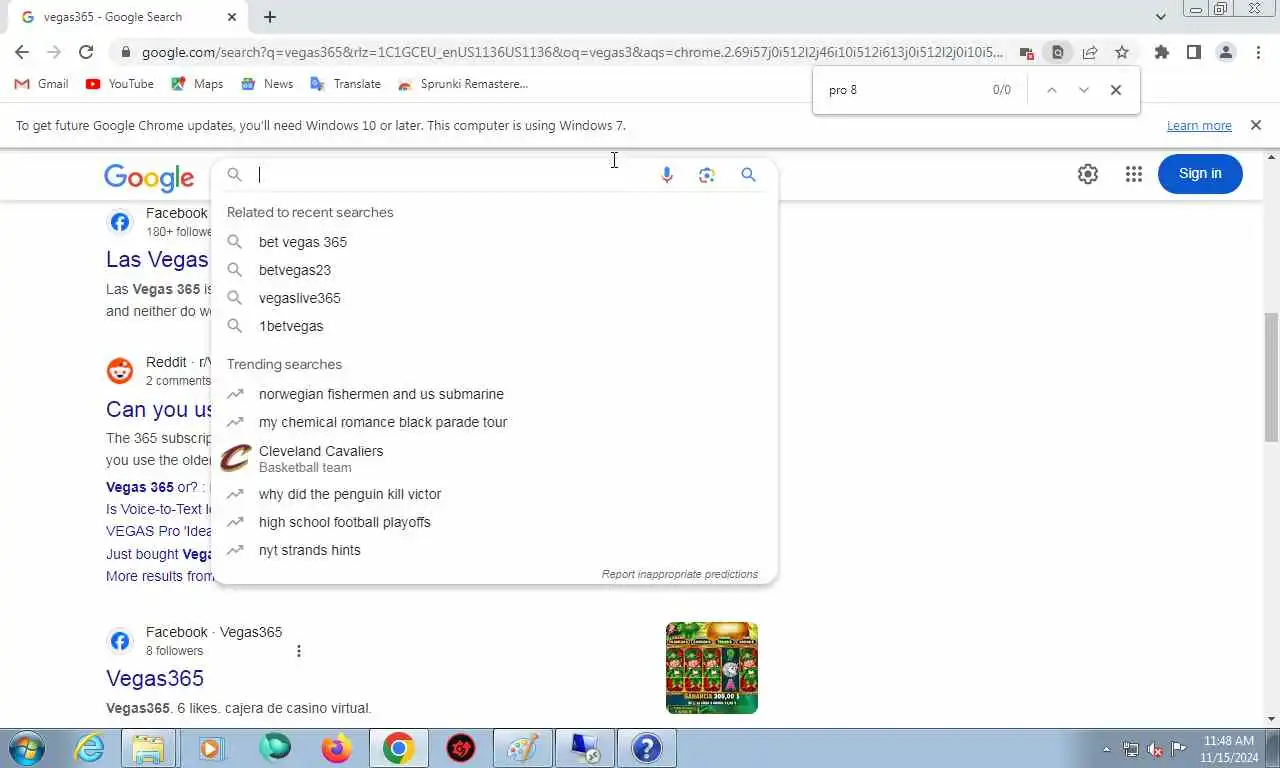Reload the current page
1280x768 pixels.
pyautogui.click(x=86, y=52)
